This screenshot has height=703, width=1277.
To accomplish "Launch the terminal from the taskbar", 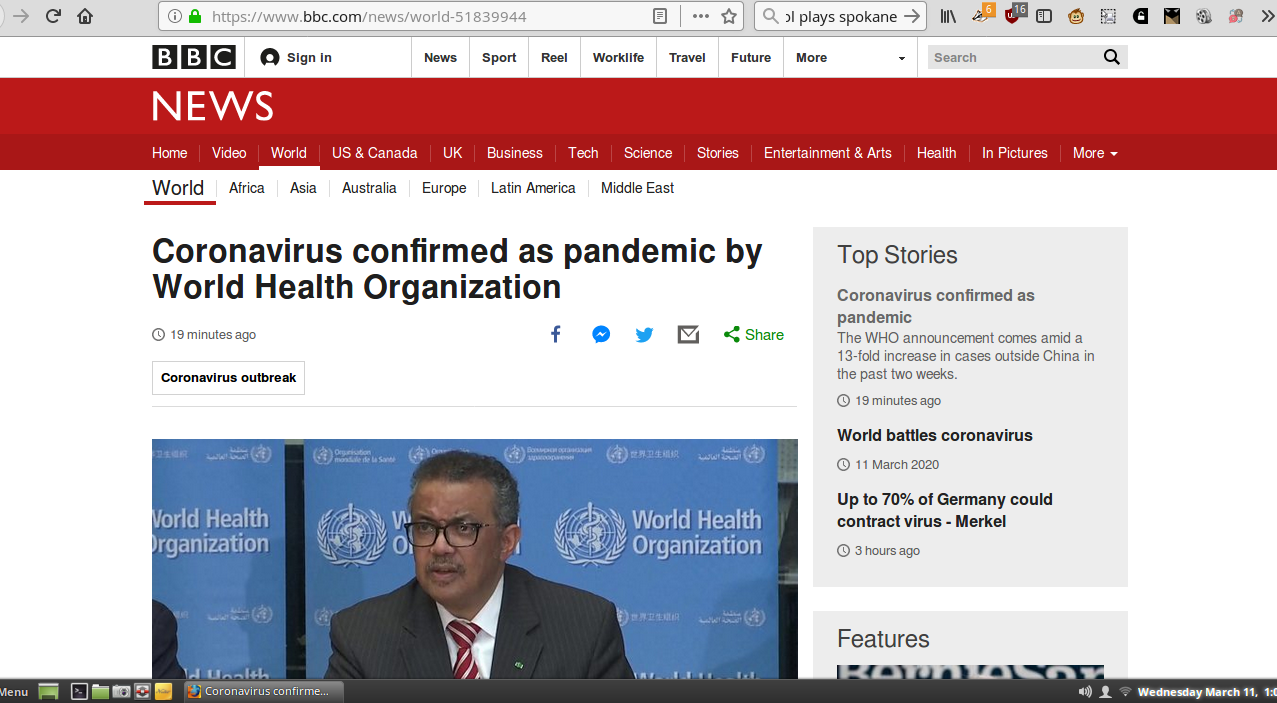I will pos(79,691).
